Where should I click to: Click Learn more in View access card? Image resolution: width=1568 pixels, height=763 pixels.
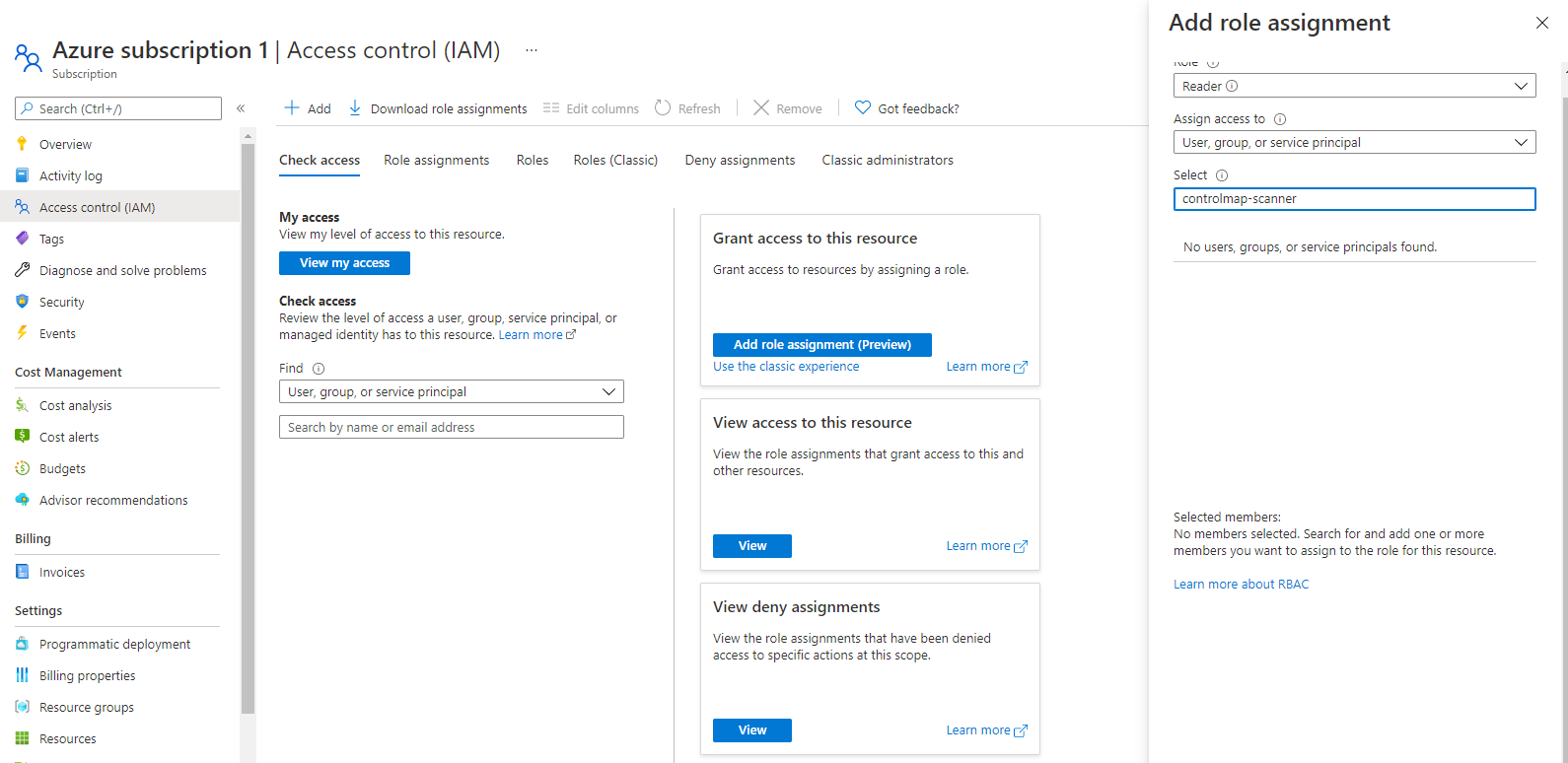pyautogui.click(x=986, y=546)
